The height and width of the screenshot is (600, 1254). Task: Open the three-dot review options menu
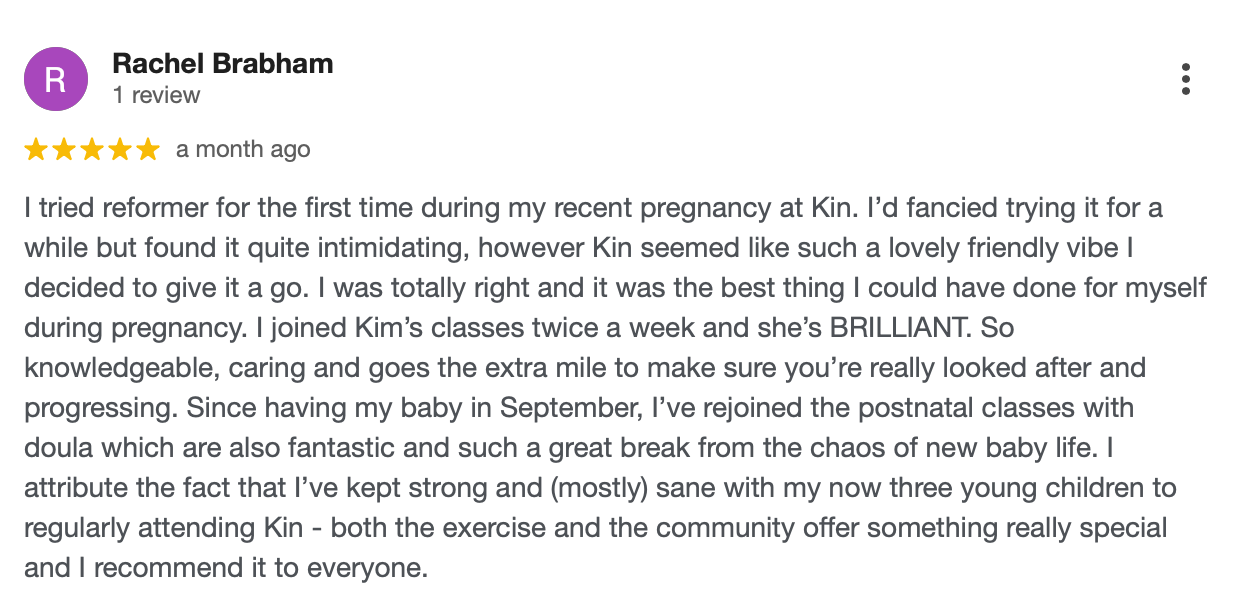click(1185, 79)
